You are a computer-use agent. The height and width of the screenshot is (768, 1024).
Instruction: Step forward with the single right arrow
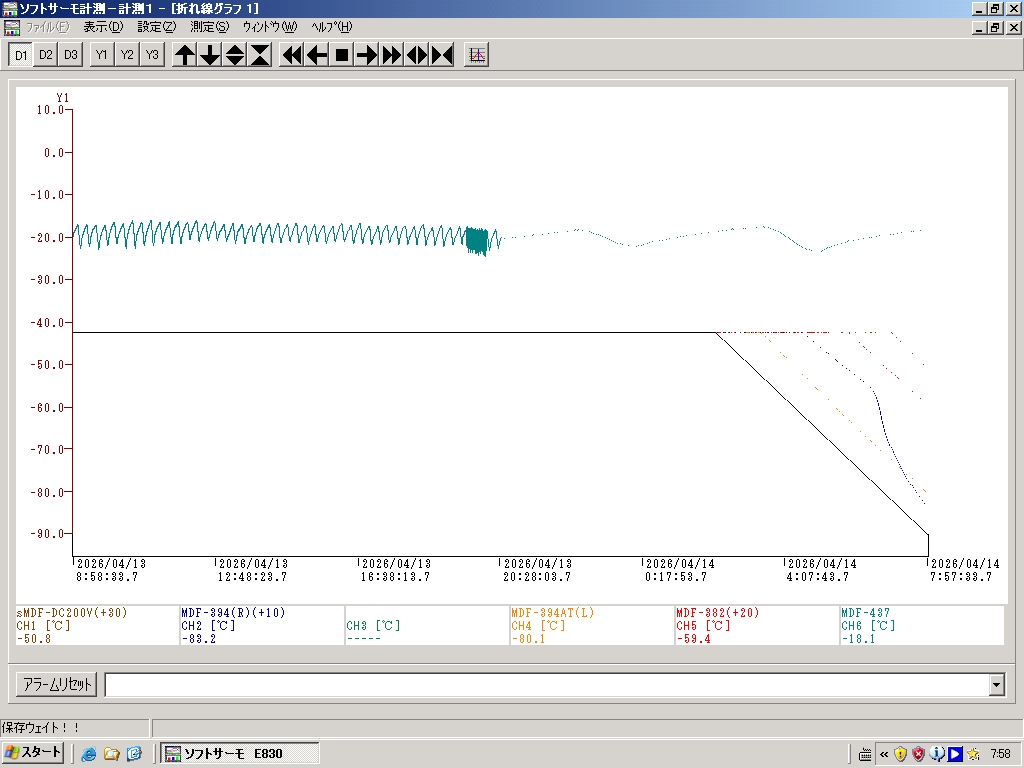pyautogui.click(x=367, y=55)
